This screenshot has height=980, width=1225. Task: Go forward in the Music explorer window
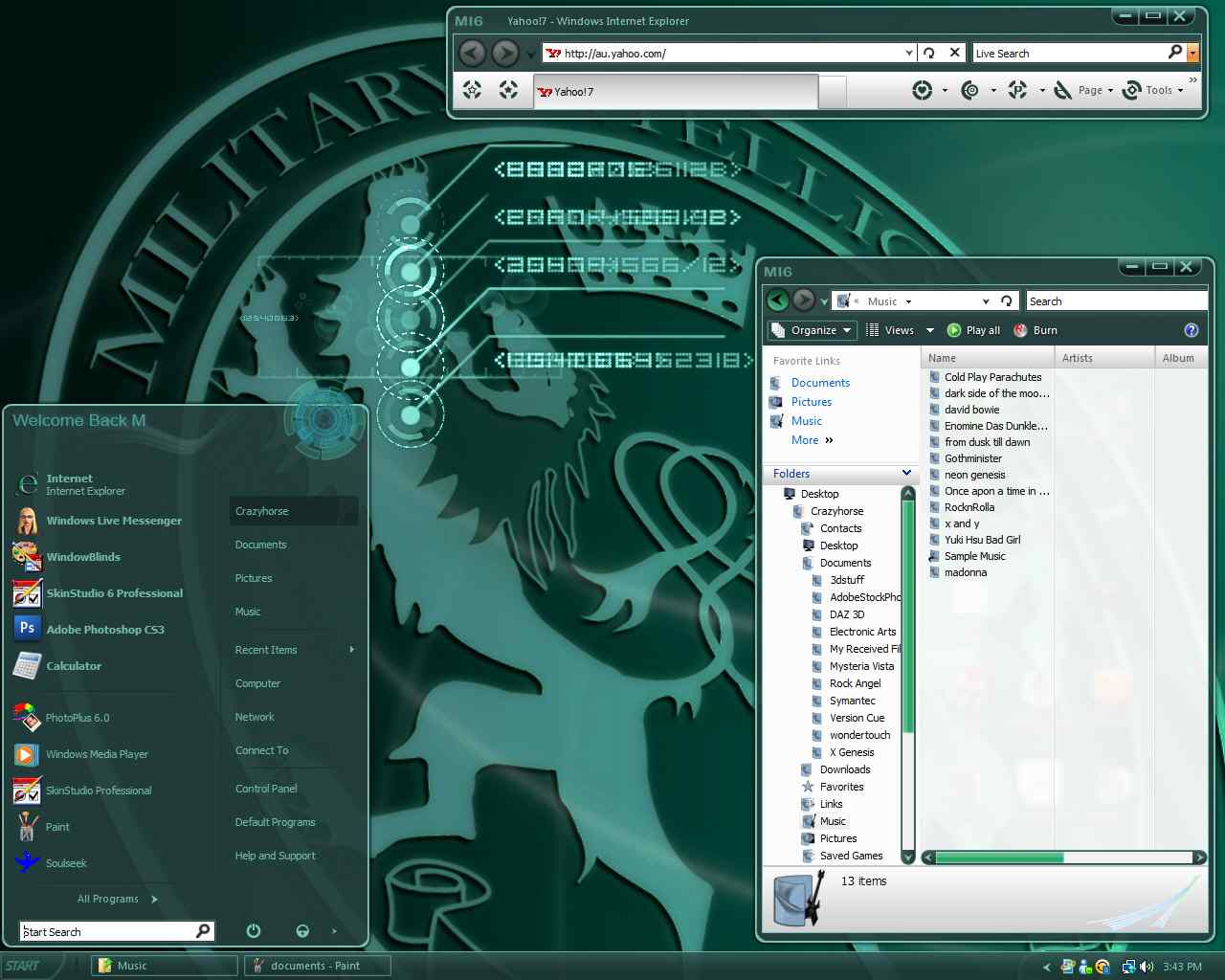[804, 301]
